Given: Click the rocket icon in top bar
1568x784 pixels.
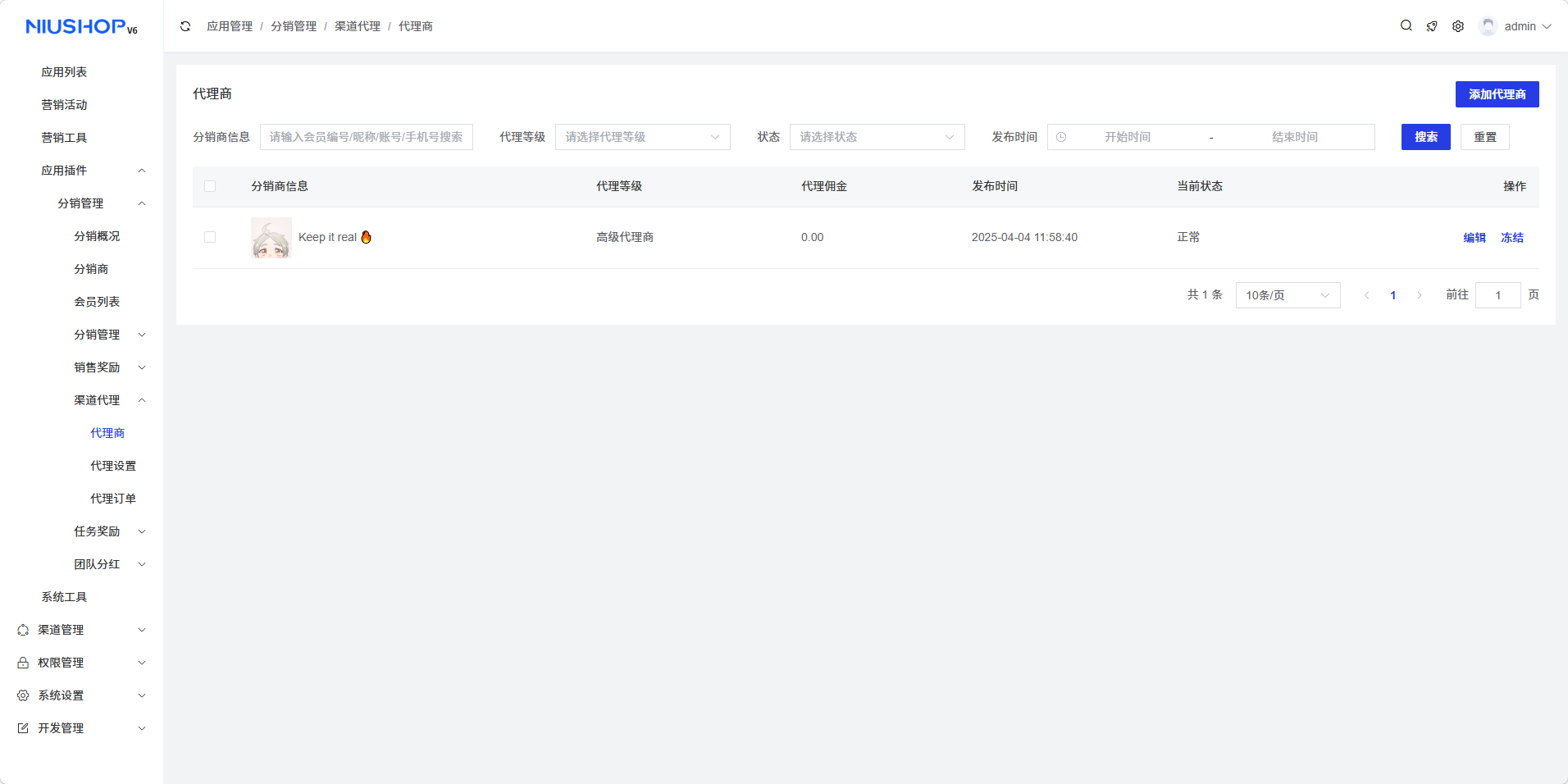Looking at the screenshot, I should (x=1432, y=26).
